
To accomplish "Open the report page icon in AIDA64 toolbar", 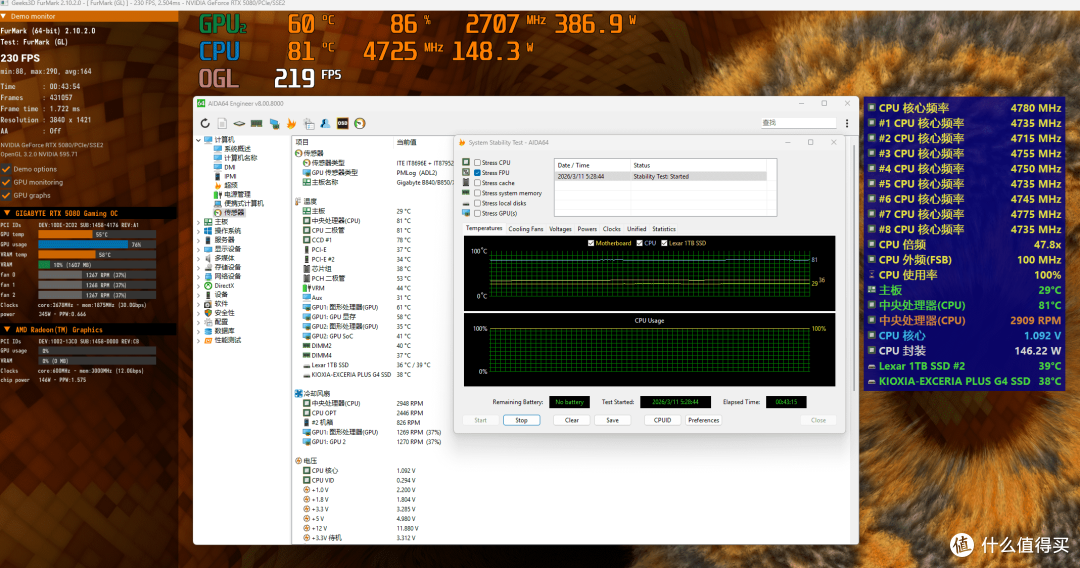I will [222, 123].
